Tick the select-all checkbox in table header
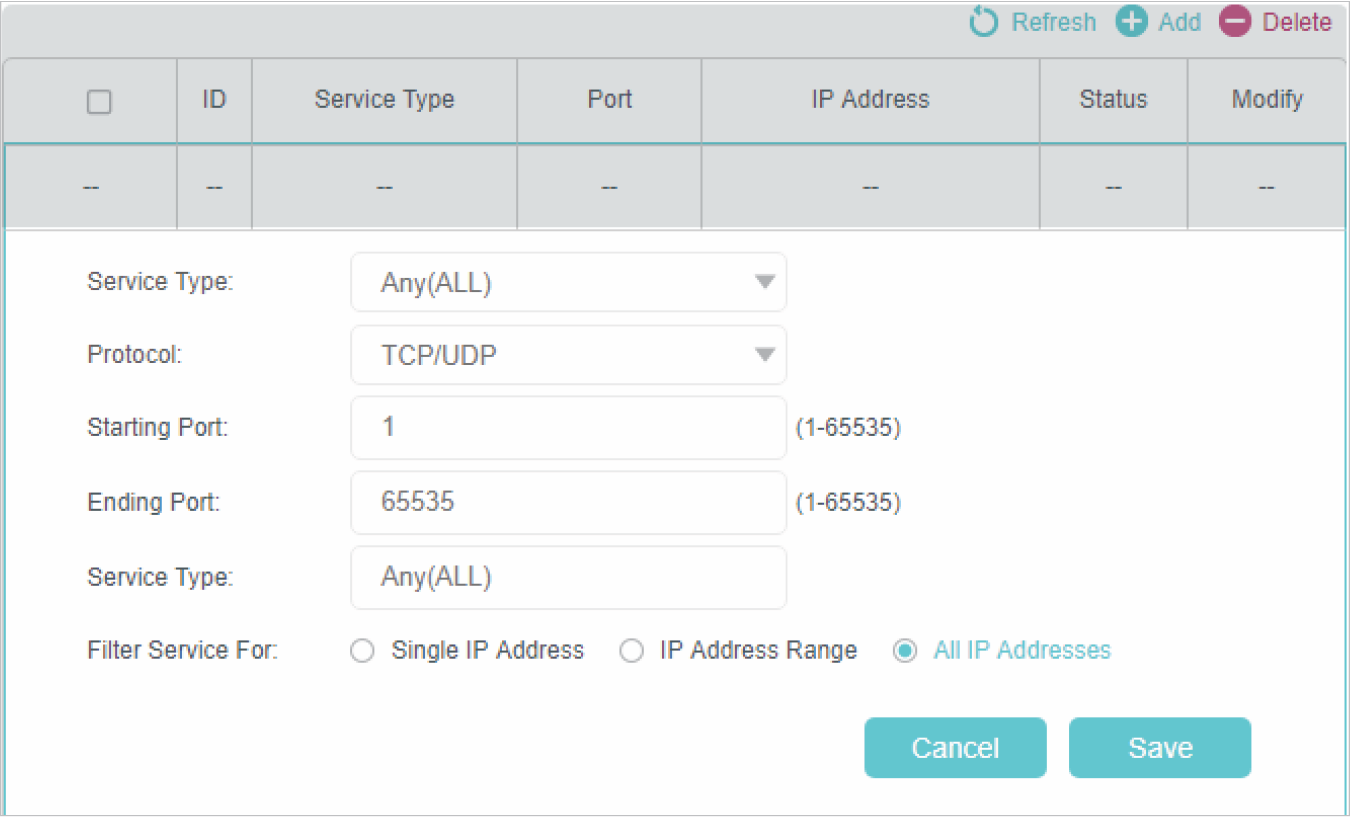Image resolution: width=1350 pixels, height=817 pixels. tap(99, 101)
